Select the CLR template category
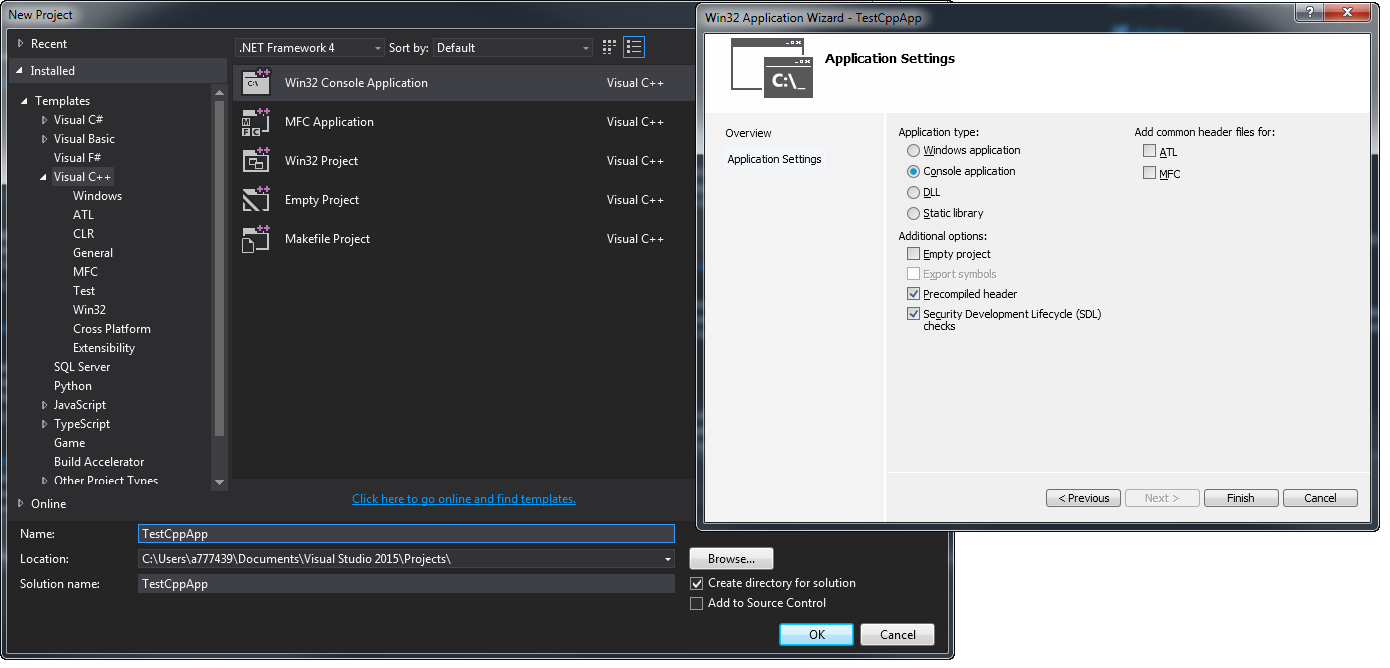This screenshot has height=668, width=1390. point(83,234)
